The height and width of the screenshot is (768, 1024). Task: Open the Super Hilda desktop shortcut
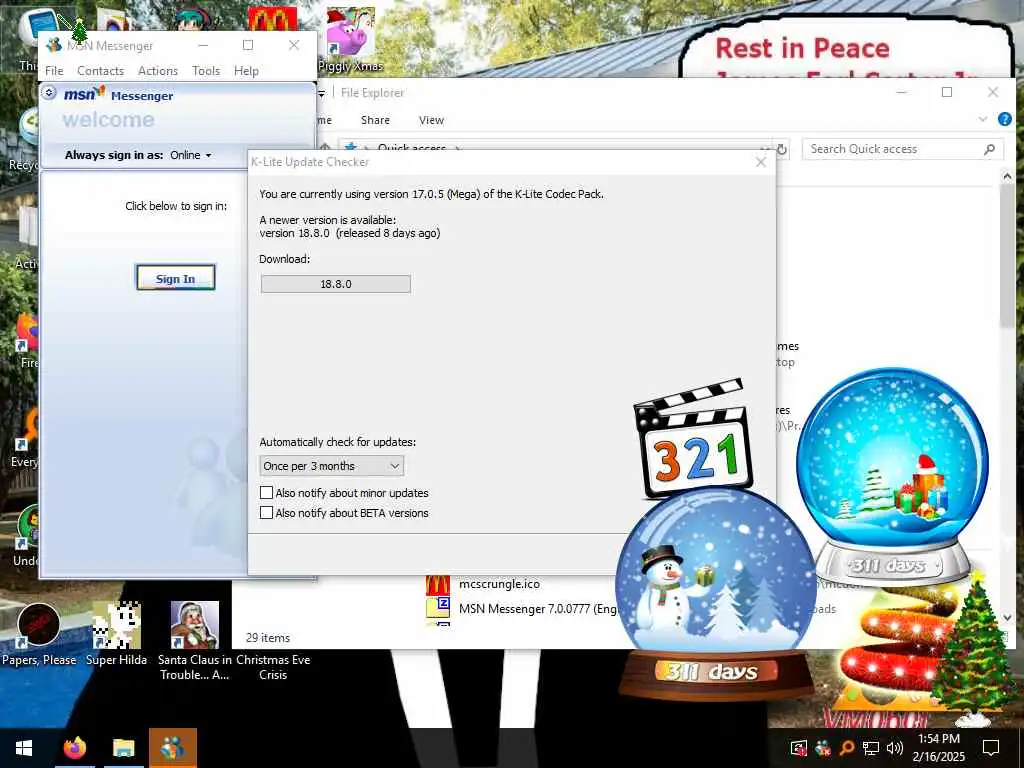[x=116, y=635]
